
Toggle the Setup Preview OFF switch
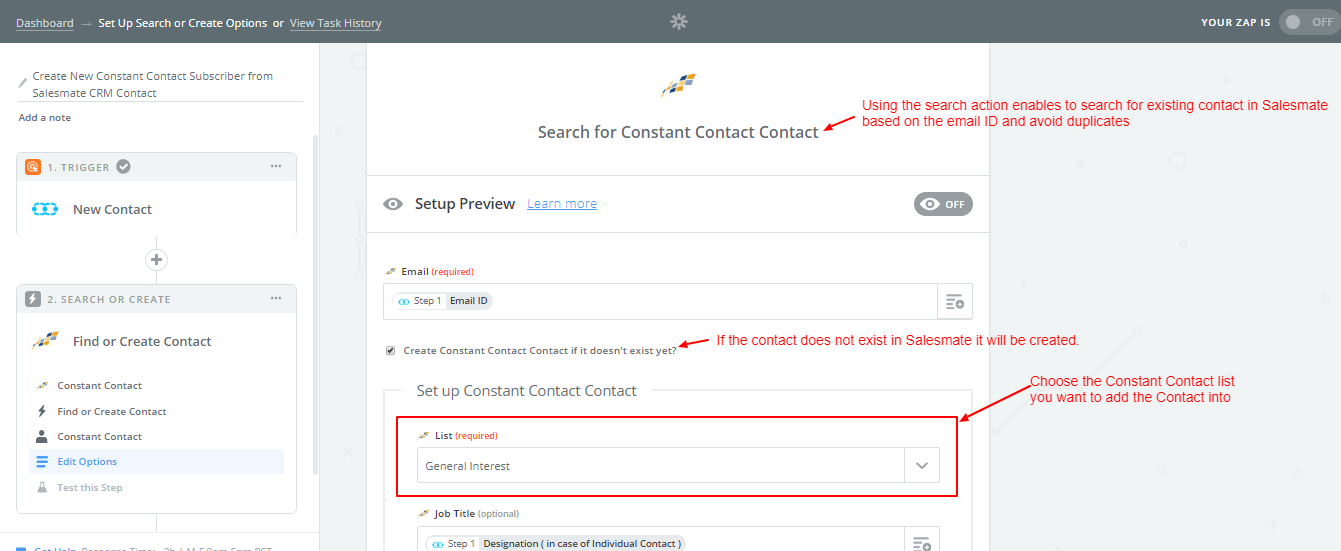click(943, 204)
